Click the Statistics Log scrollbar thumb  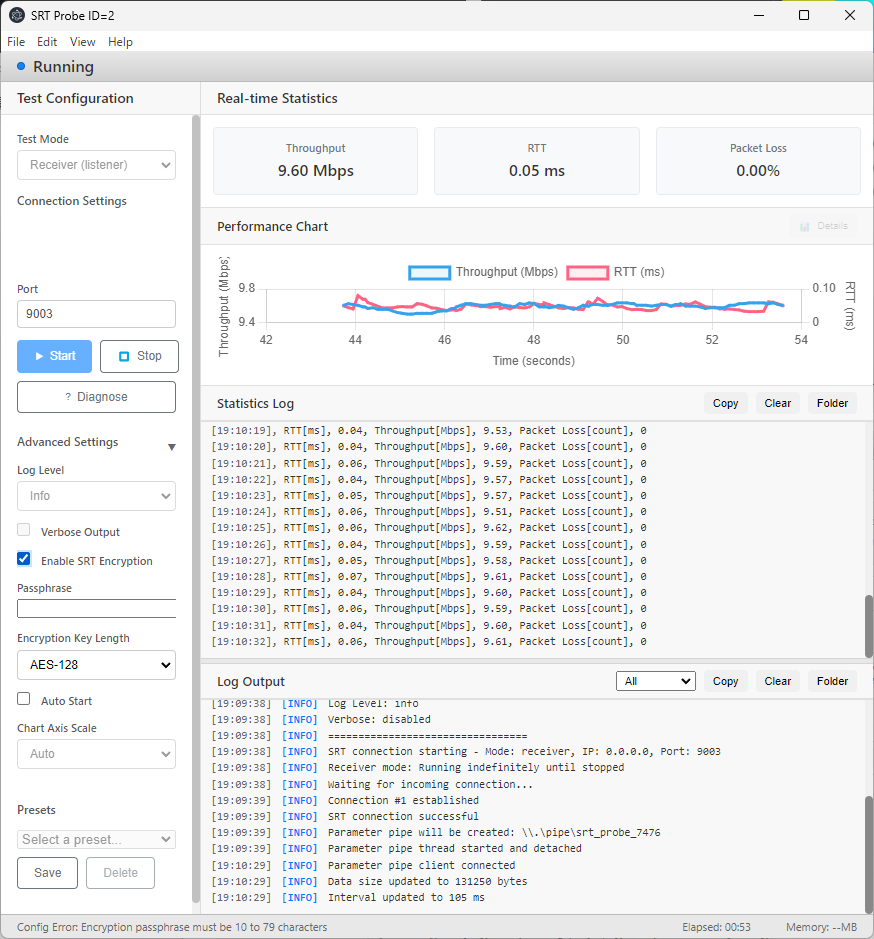click(869, 626)
